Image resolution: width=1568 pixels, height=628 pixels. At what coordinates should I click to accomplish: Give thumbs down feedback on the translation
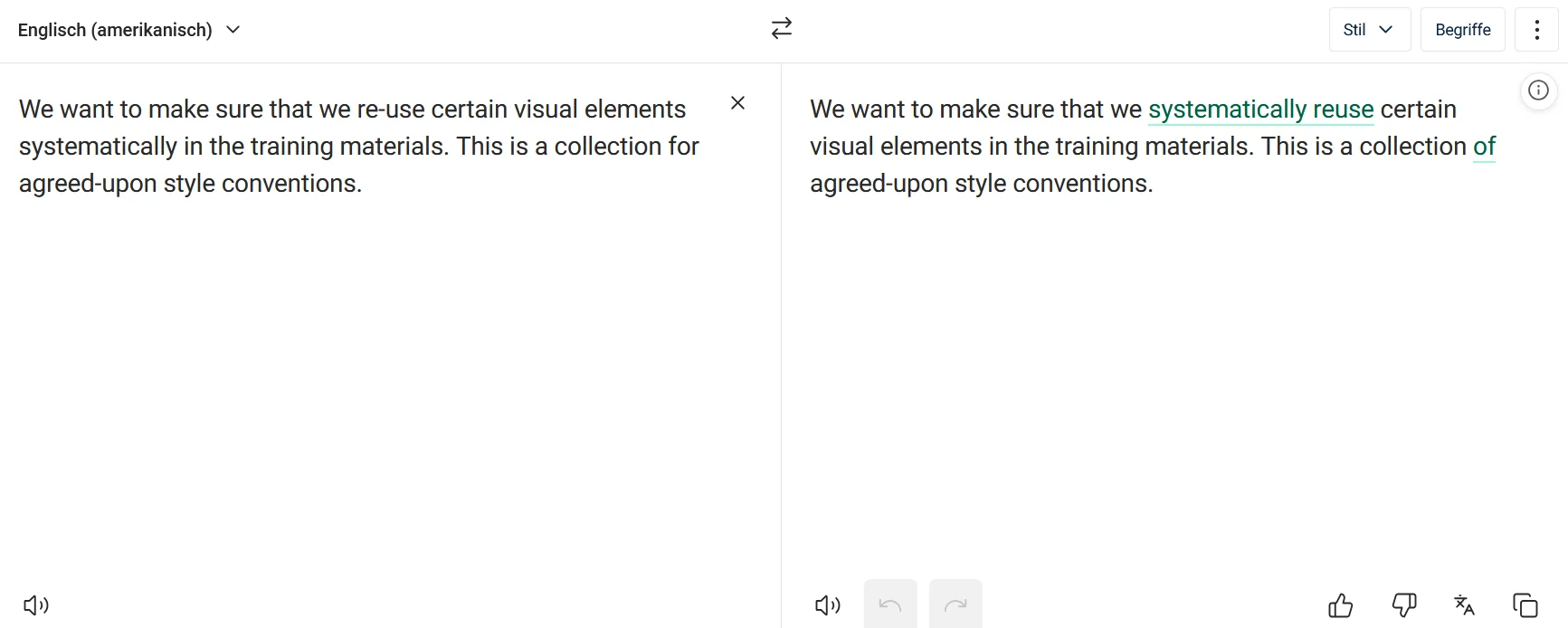pos(1404,604)
